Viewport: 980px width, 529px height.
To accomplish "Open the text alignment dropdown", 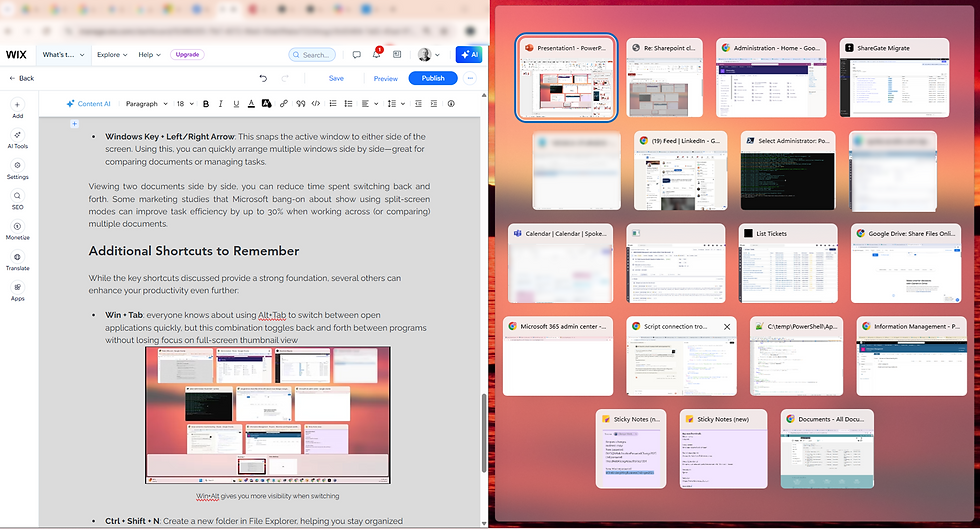I will 369,104.
